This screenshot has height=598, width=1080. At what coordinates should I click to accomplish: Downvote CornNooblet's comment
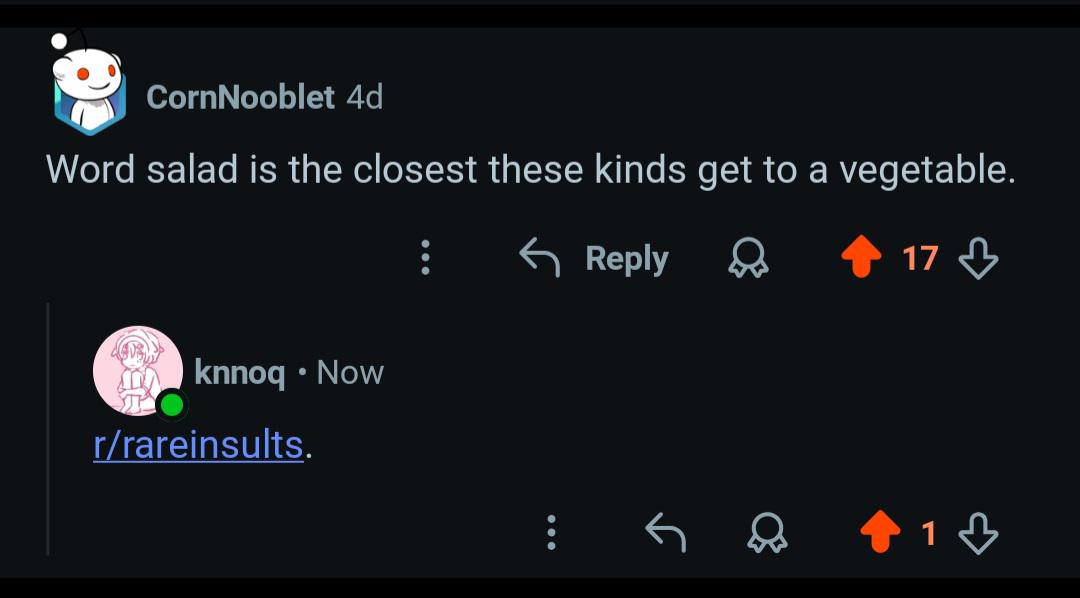coord(977,257)
